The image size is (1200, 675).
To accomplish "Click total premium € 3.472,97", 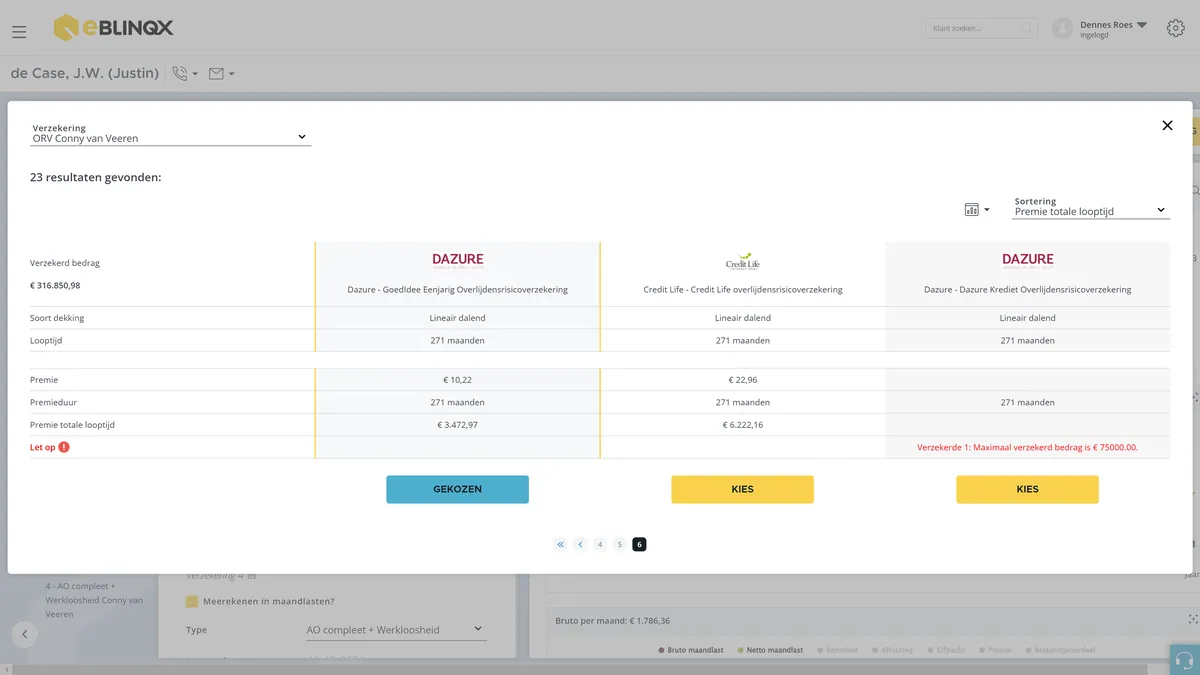I will [457, 425].
